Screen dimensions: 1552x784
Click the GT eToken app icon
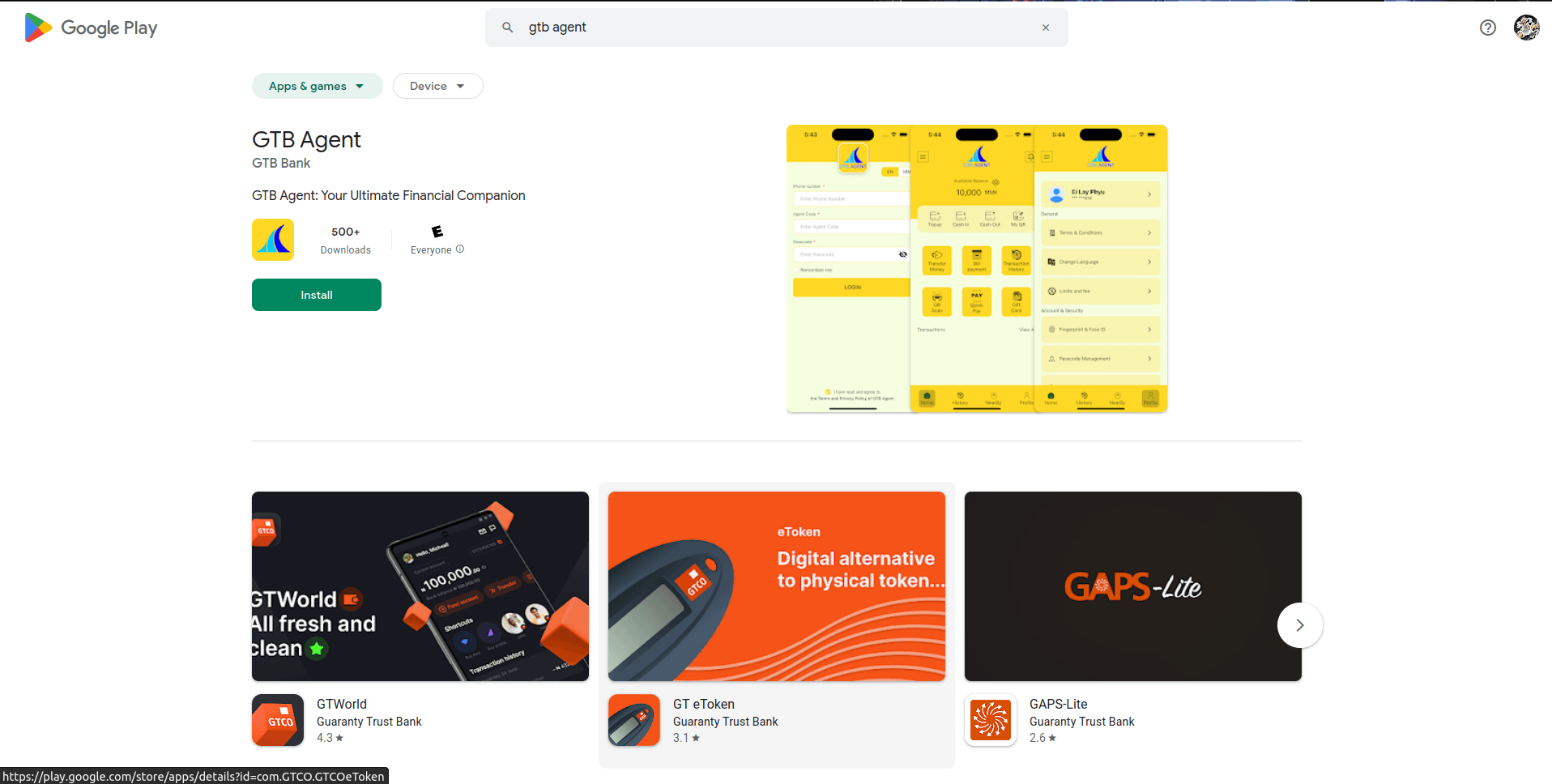pos(634,720)
